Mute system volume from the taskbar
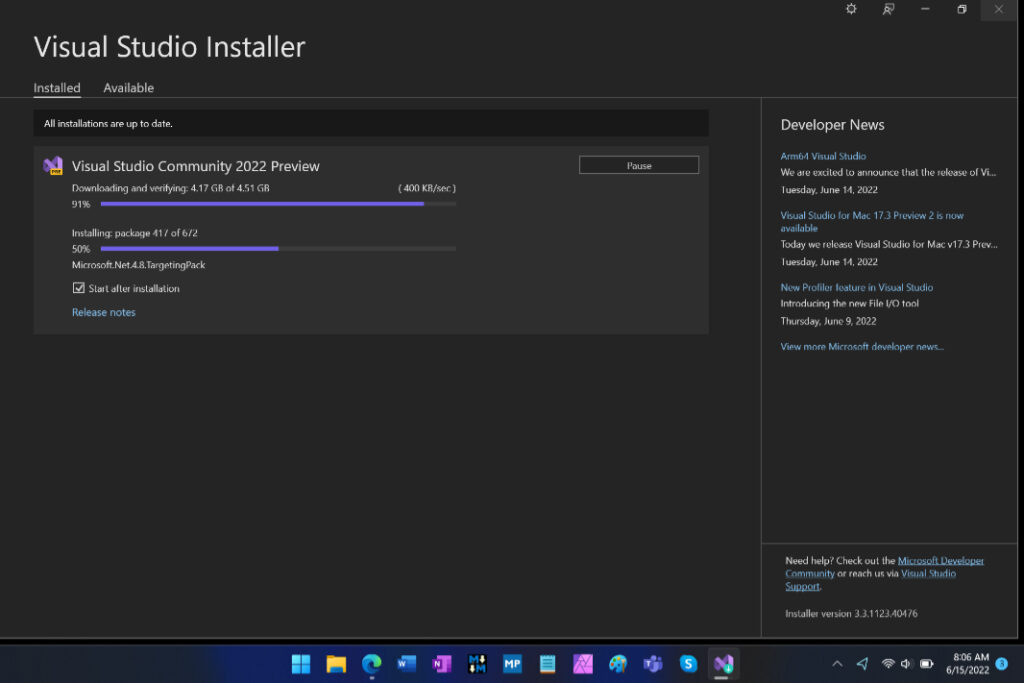The image size is (1024, 683). coord(905,663)
